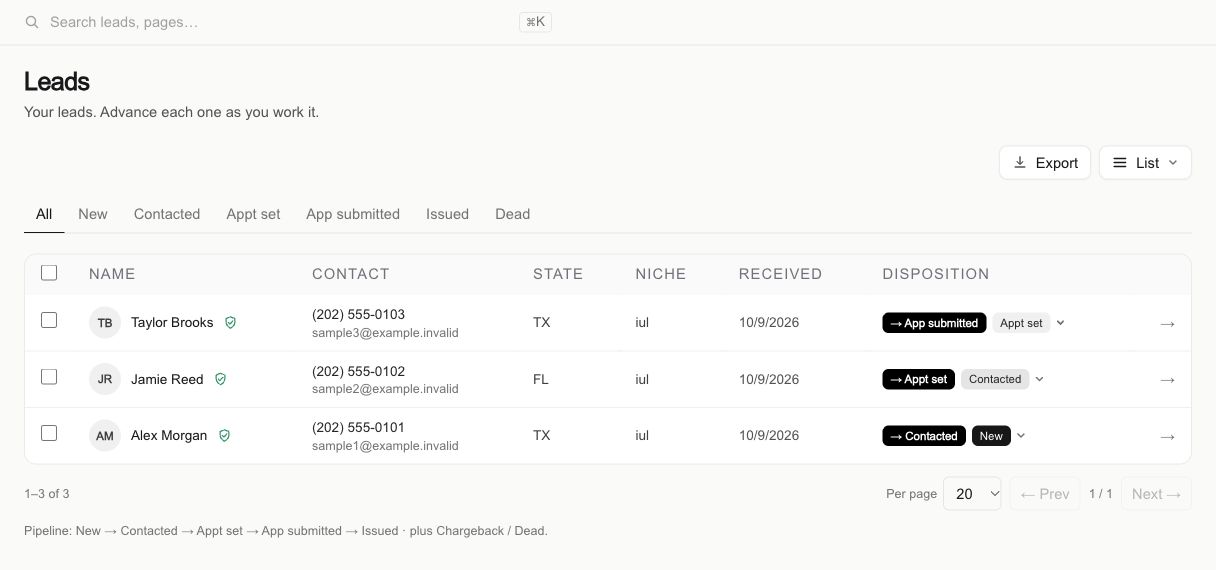Click the Next page button

[1156, 494]
